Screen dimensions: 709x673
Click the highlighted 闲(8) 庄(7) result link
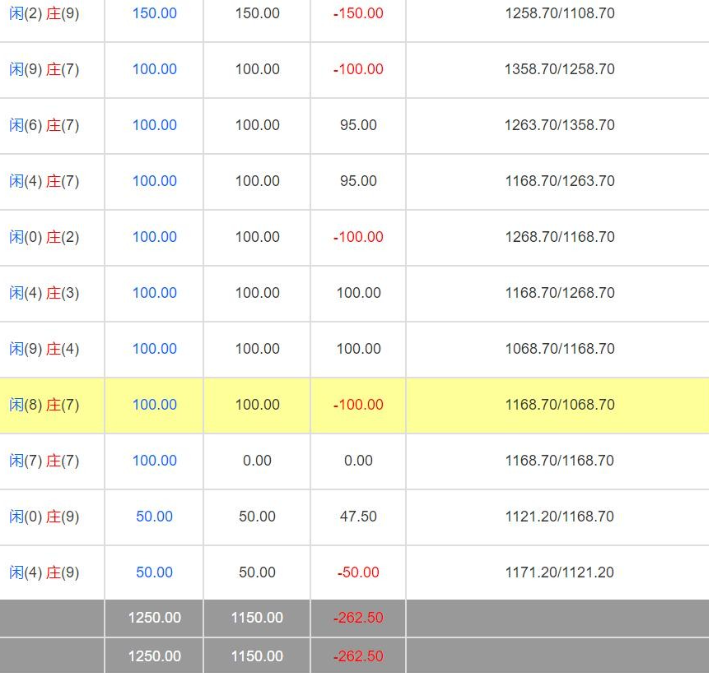pyautogui.click(x=44, y=406)
